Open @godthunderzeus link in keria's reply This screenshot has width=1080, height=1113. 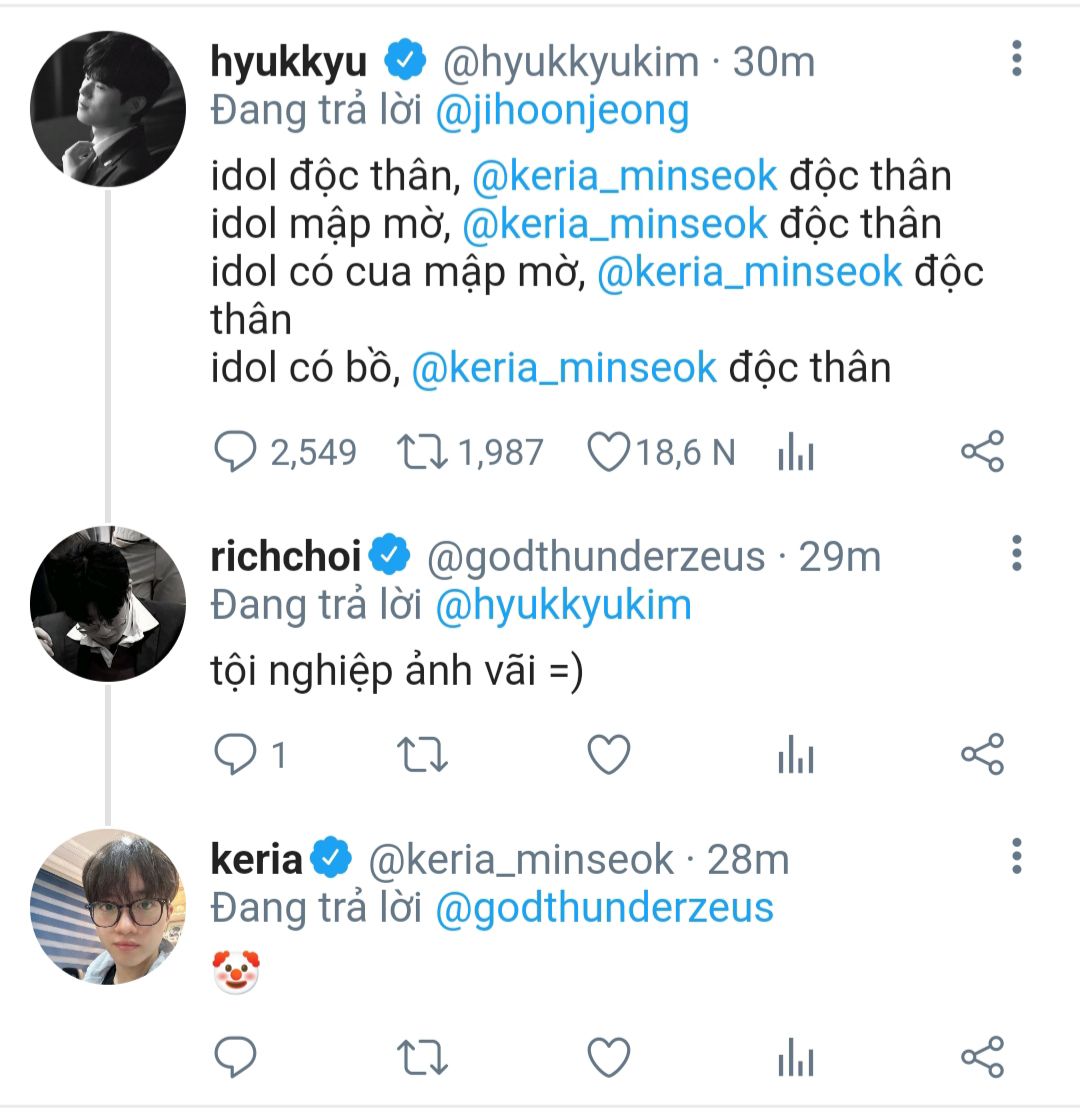(604, 907)
